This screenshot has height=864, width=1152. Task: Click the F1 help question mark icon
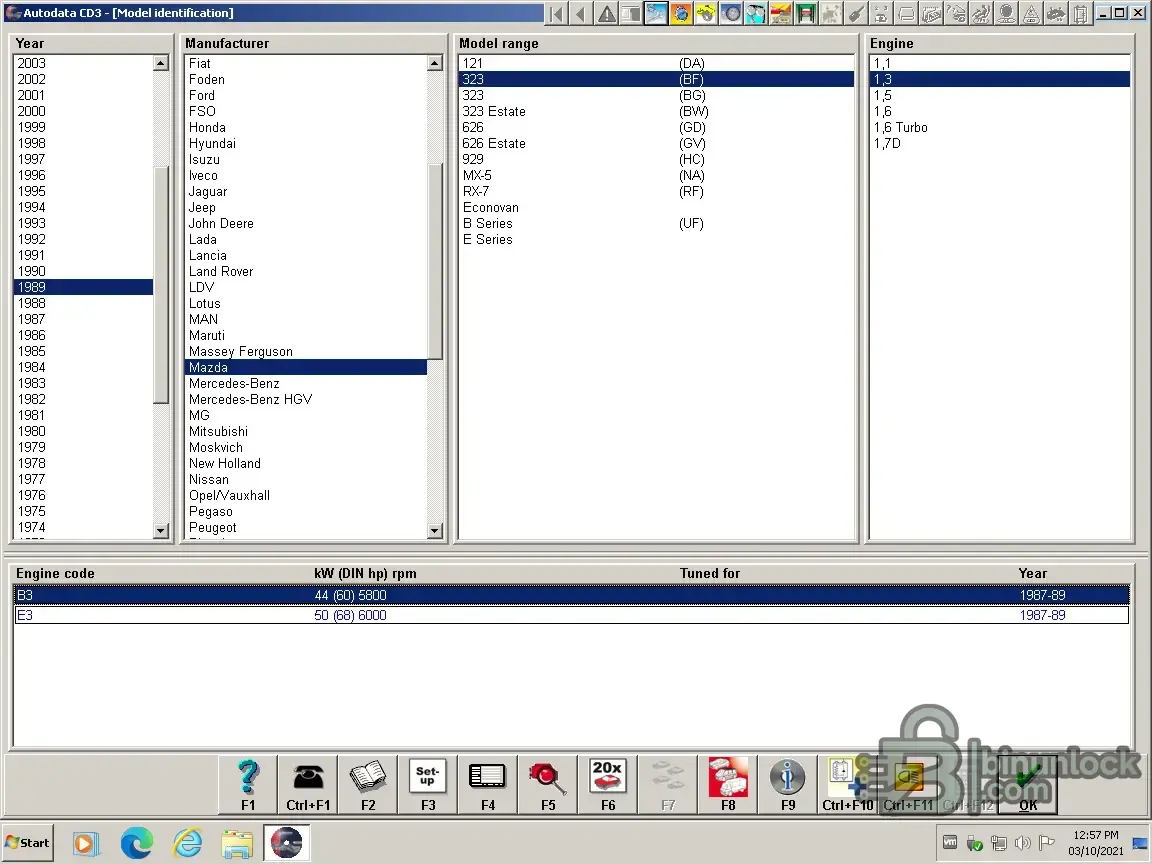click(x=248, y=784)
